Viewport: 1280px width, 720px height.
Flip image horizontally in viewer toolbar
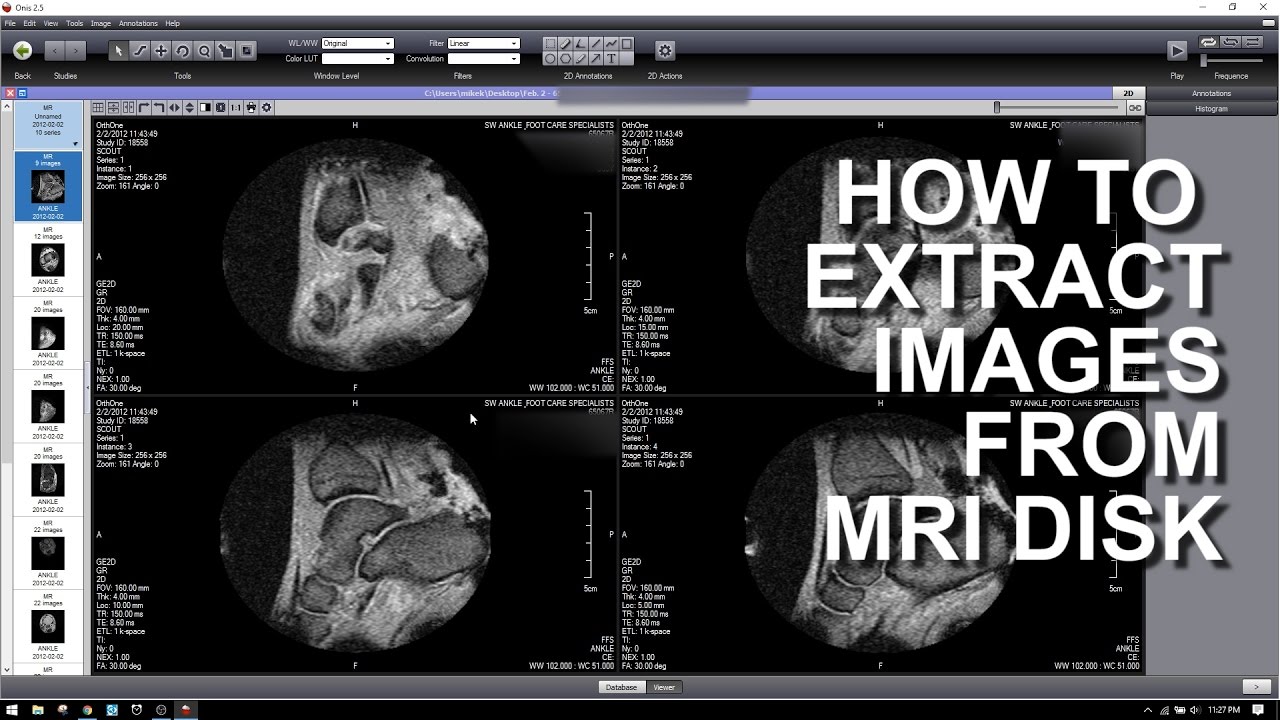coord(174,107)
